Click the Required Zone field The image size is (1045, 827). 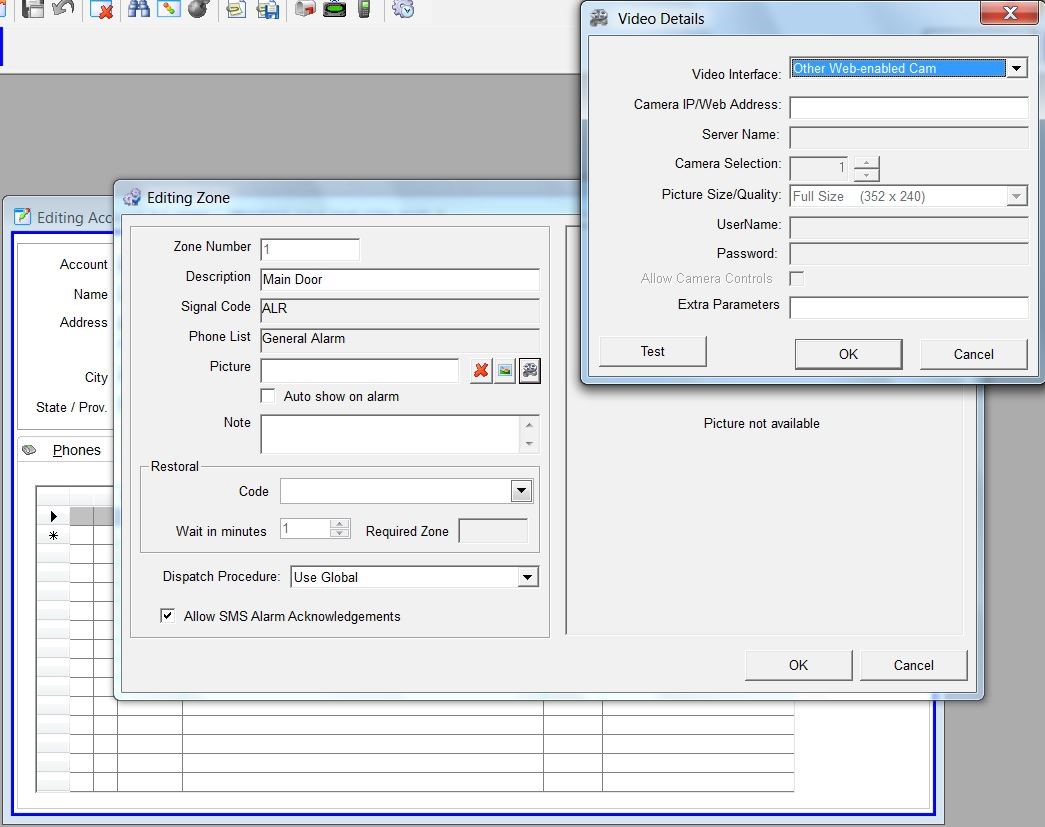pyautogui.click(x=493, y=531)
